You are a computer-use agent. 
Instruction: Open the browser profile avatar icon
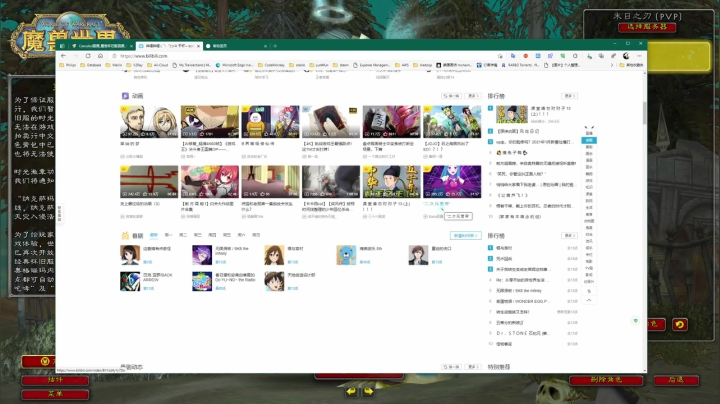click(626, 56)
